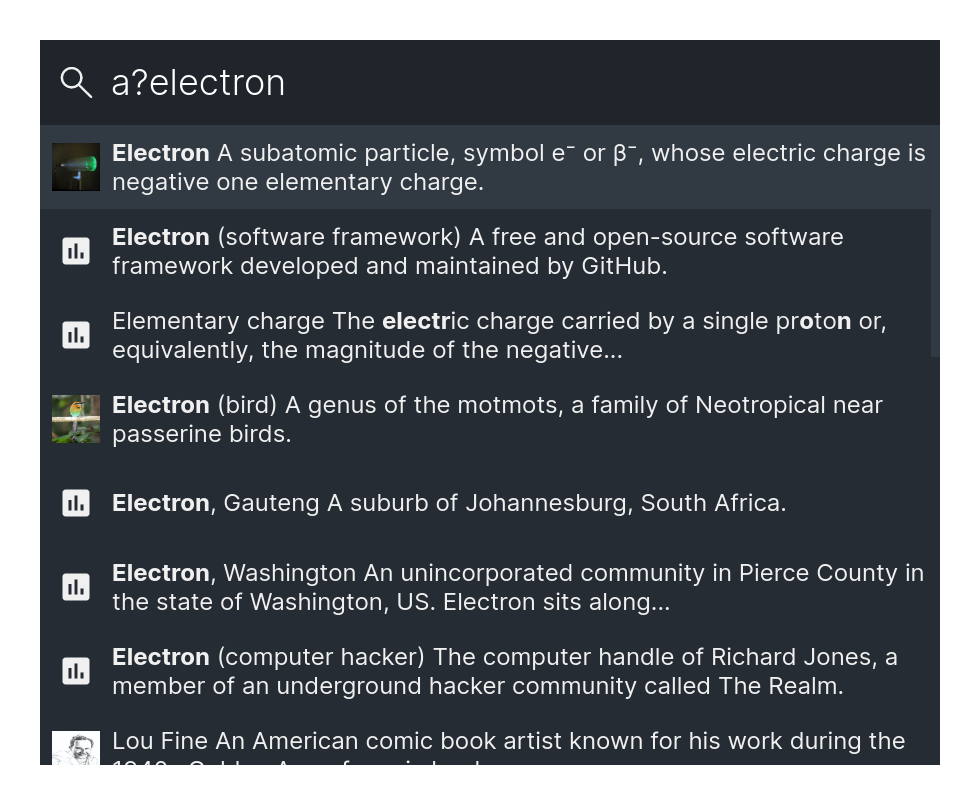The image size is (980, 805).
Task: Select Electron, Gauteng suburb of Johannesburg
Action: (x=490, y=503)
